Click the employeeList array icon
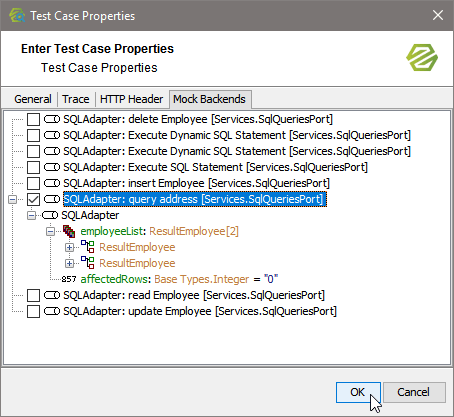 [x=69, y=231]
